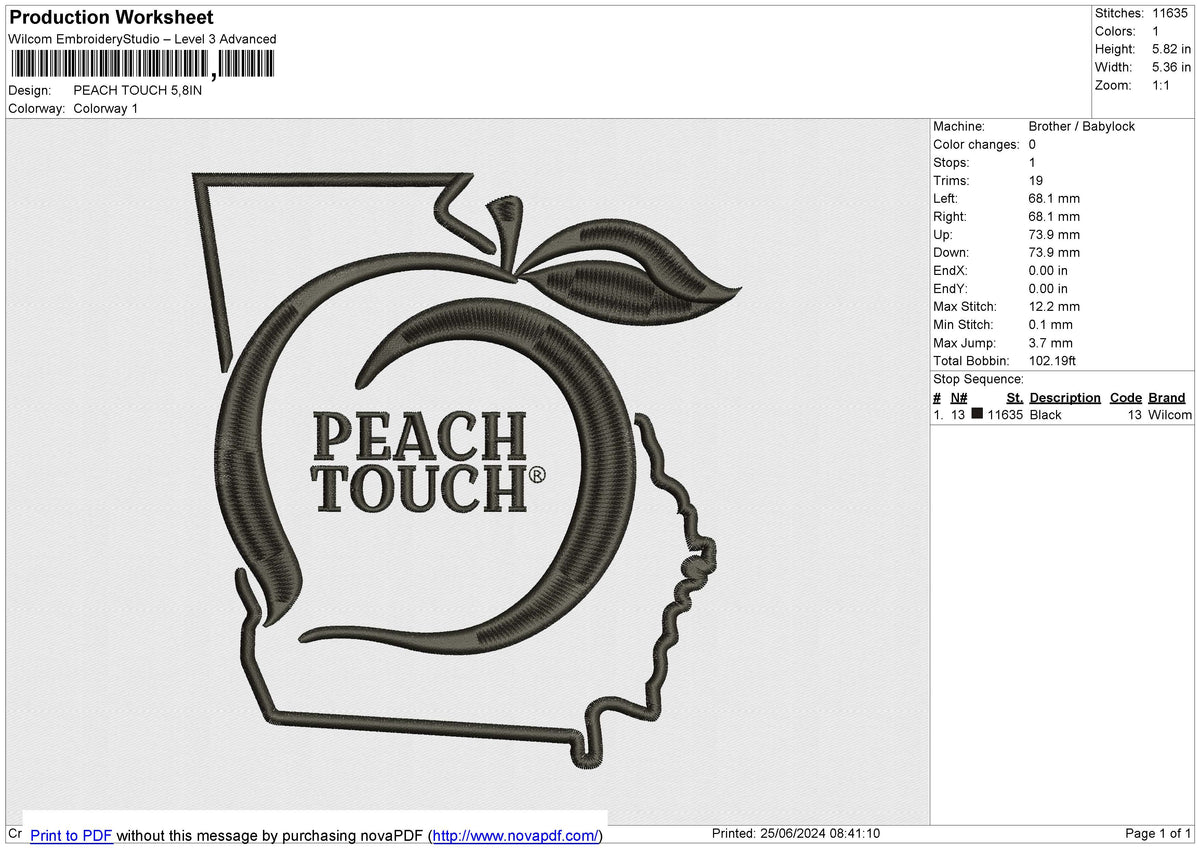
Task: Click the Print to PDF link
Action: point(71,835)
